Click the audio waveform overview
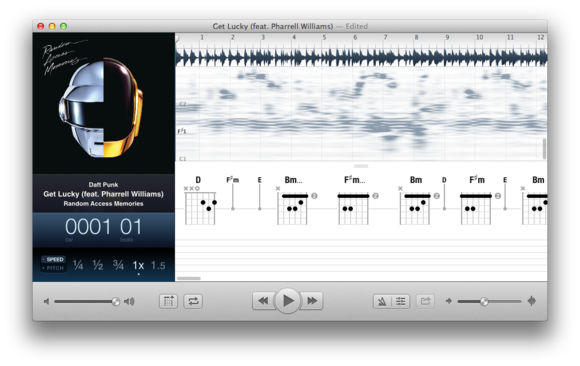The image size is (580, 366). [361, 57]
